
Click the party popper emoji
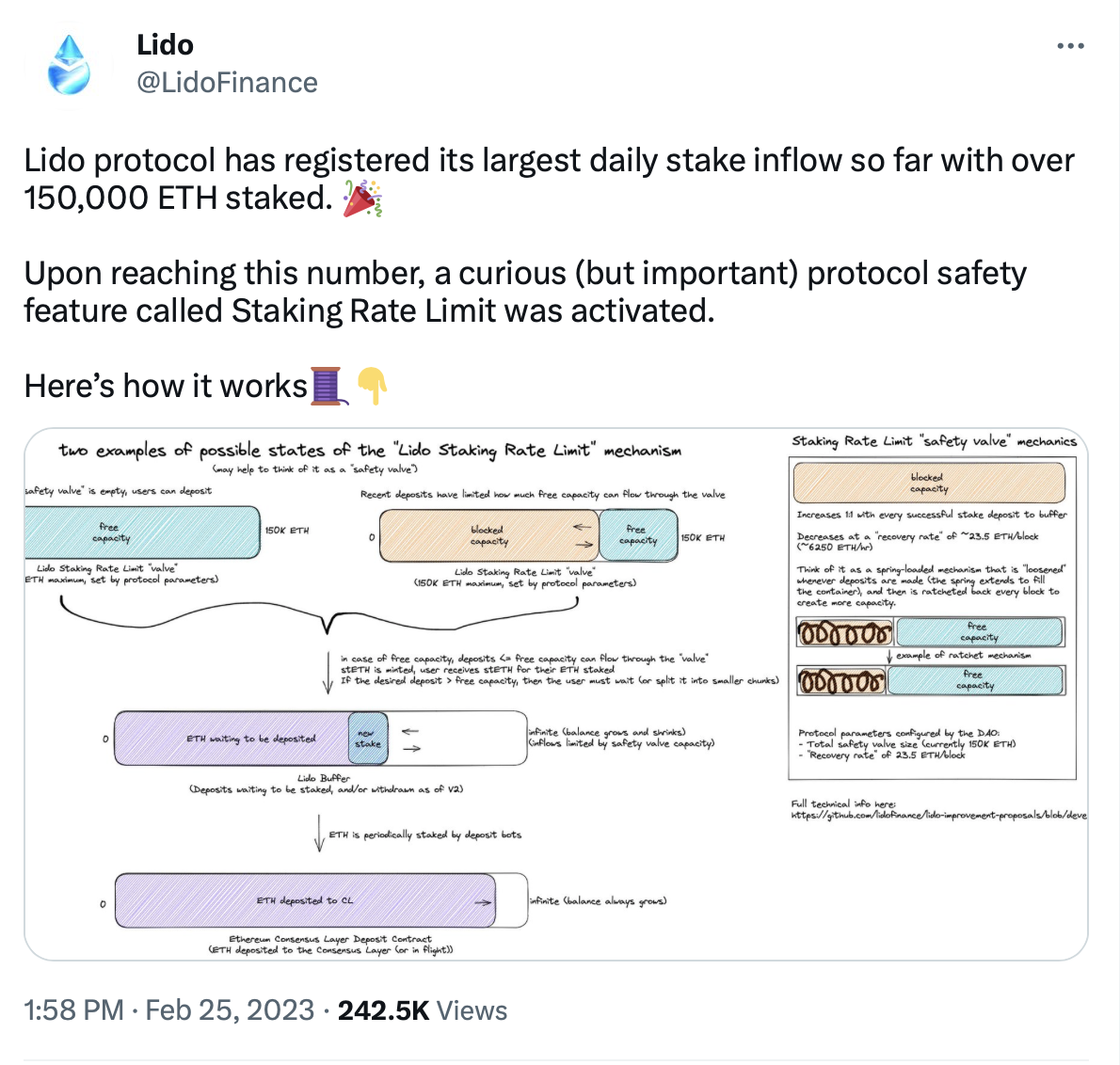pos(362,199)
